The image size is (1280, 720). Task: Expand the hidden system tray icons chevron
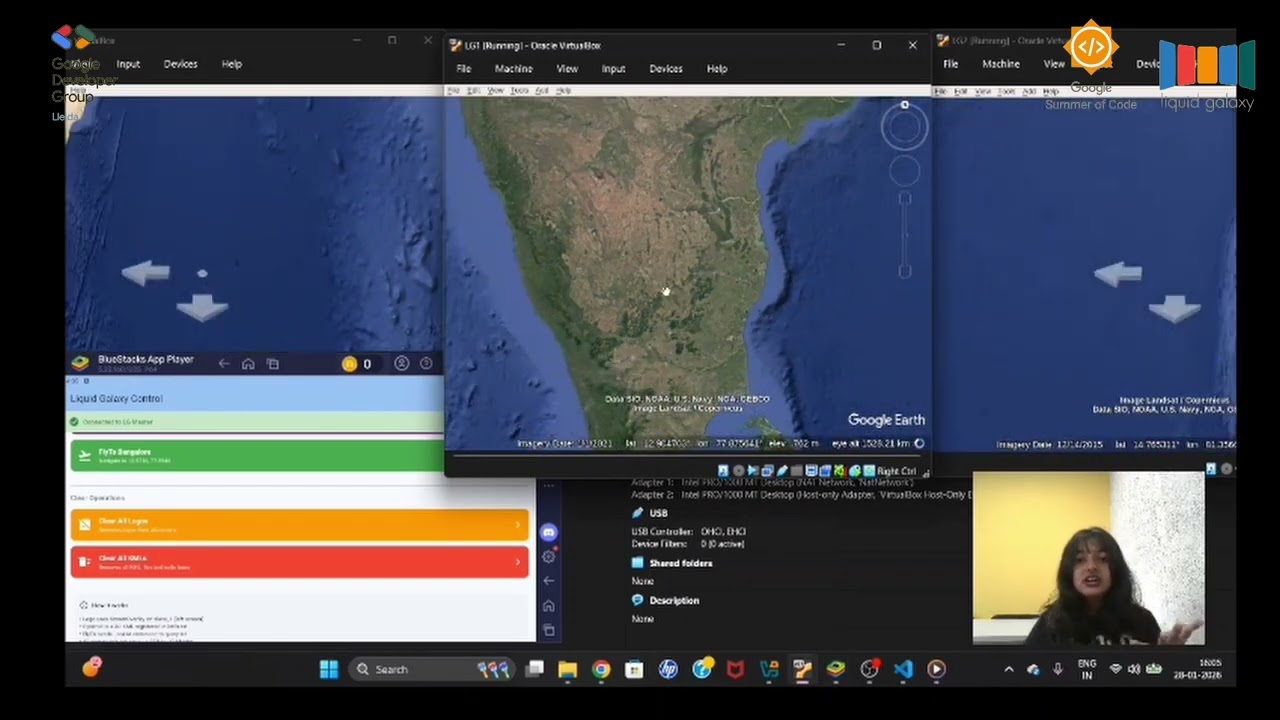[x=1008, y=669]
